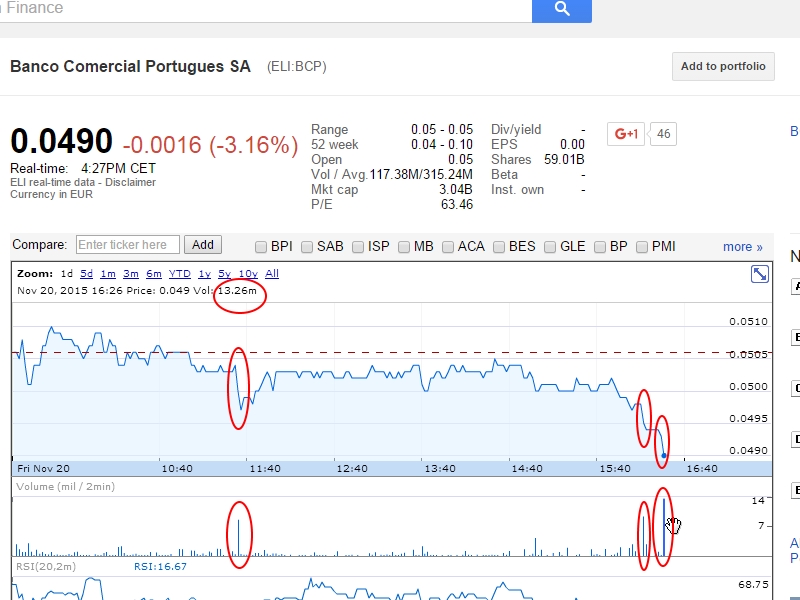This screenshot has width=800, height=600.
Task: Click the Add compare button
Action: point(203,245)
